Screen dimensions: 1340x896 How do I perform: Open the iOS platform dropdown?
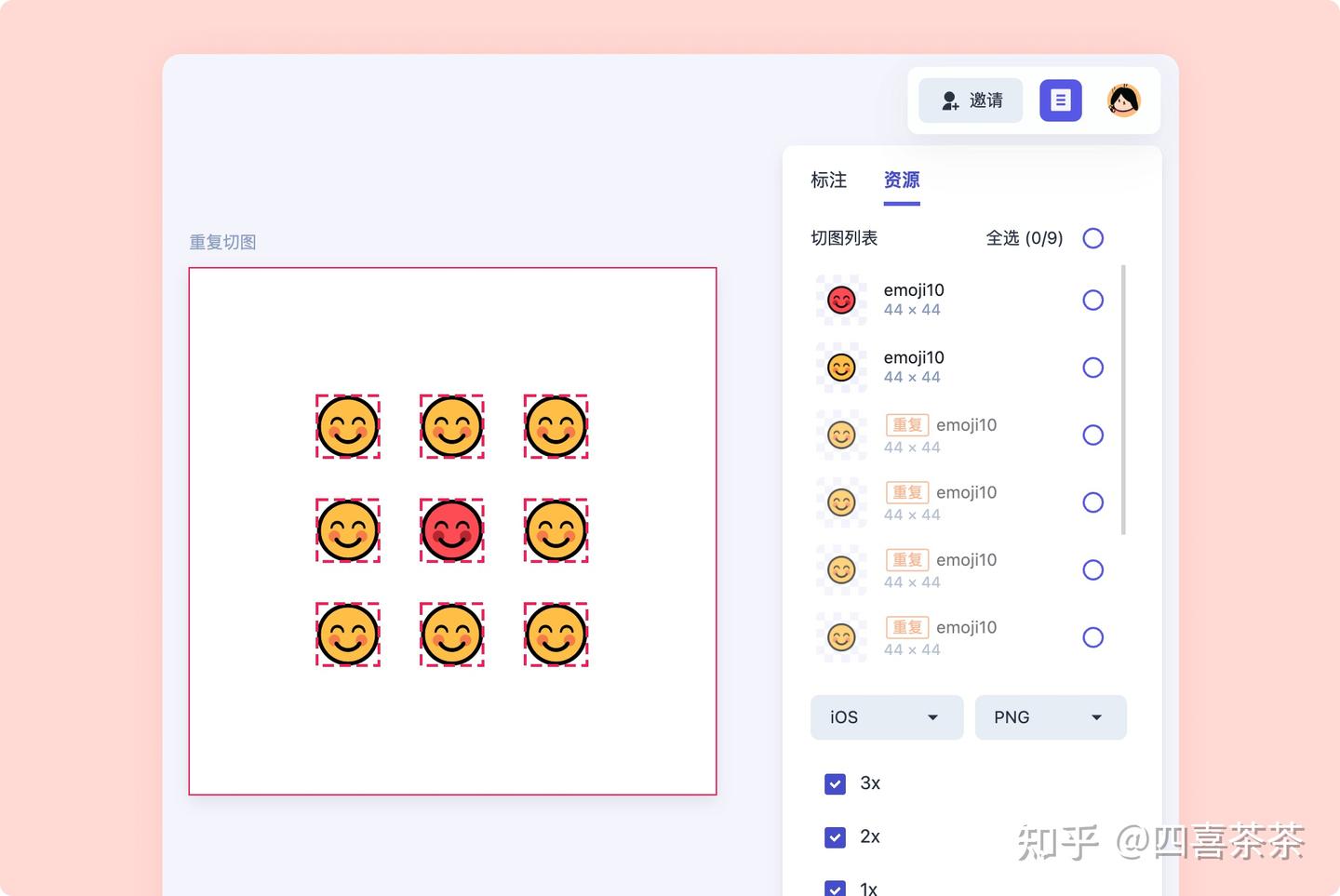(x=887, y=717)
